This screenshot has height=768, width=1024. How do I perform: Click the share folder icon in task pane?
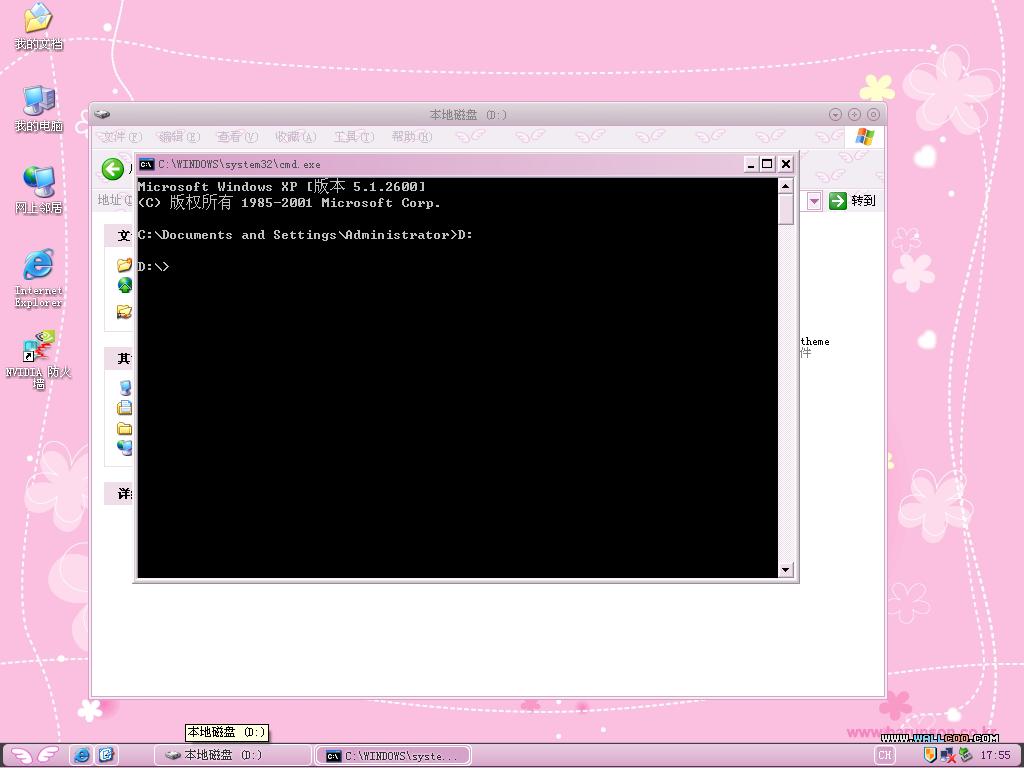[x=124, y=312]
